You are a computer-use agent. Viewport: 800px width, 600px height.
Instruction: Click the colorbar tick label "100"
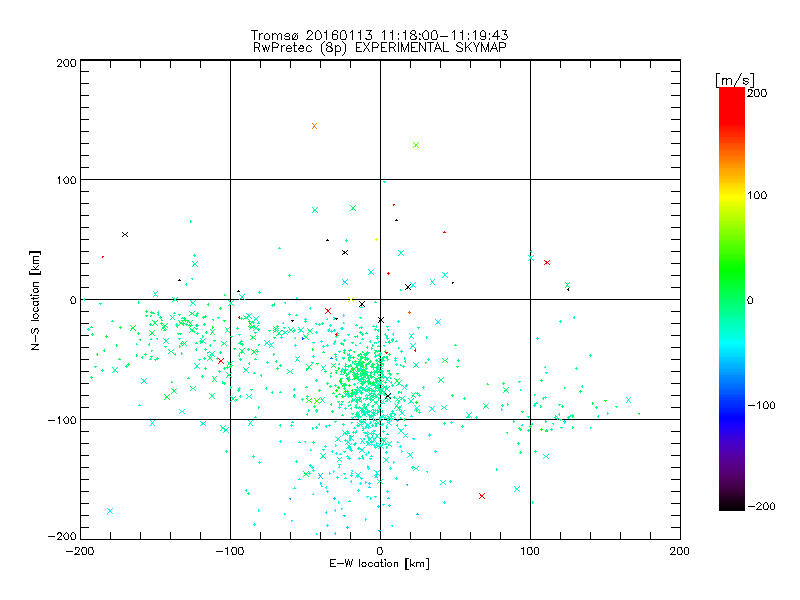point(757,195)
